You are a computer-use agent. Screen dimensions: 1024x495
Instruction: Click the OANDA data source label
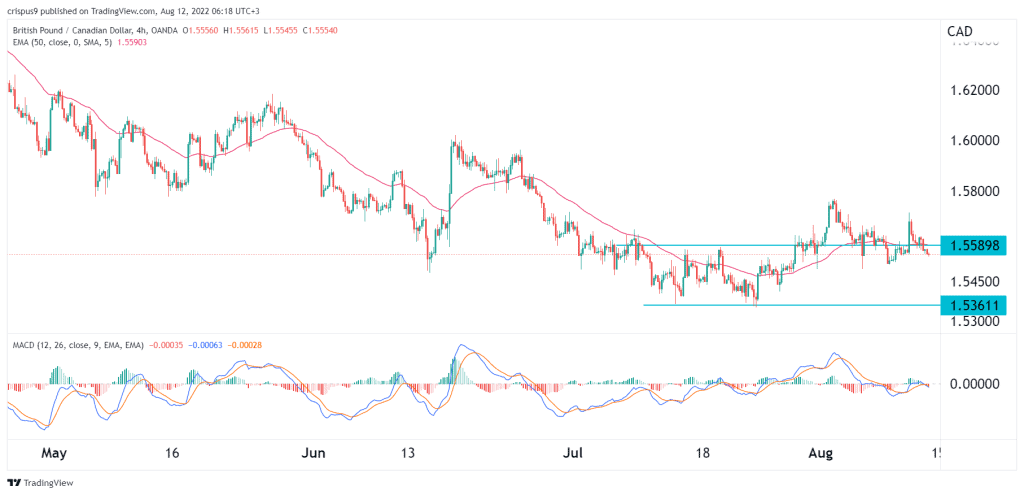[x=165, y=31]
